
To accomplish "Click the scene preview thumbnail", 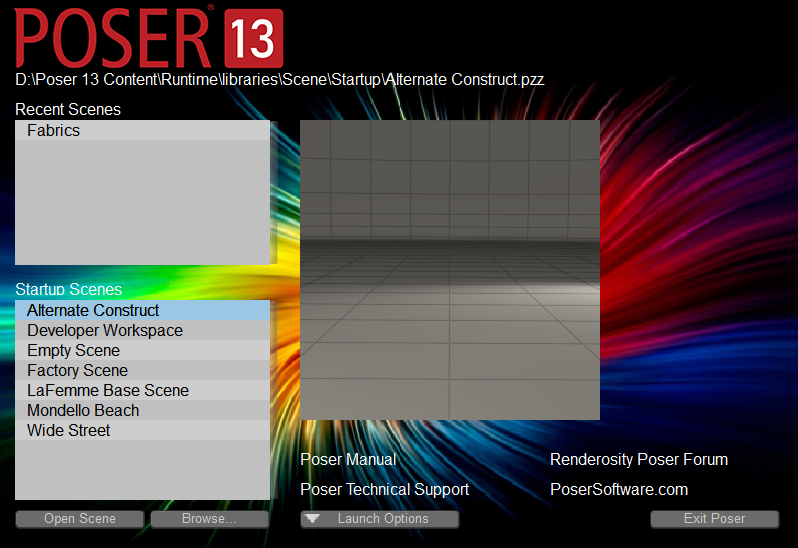I will (450, 270).
